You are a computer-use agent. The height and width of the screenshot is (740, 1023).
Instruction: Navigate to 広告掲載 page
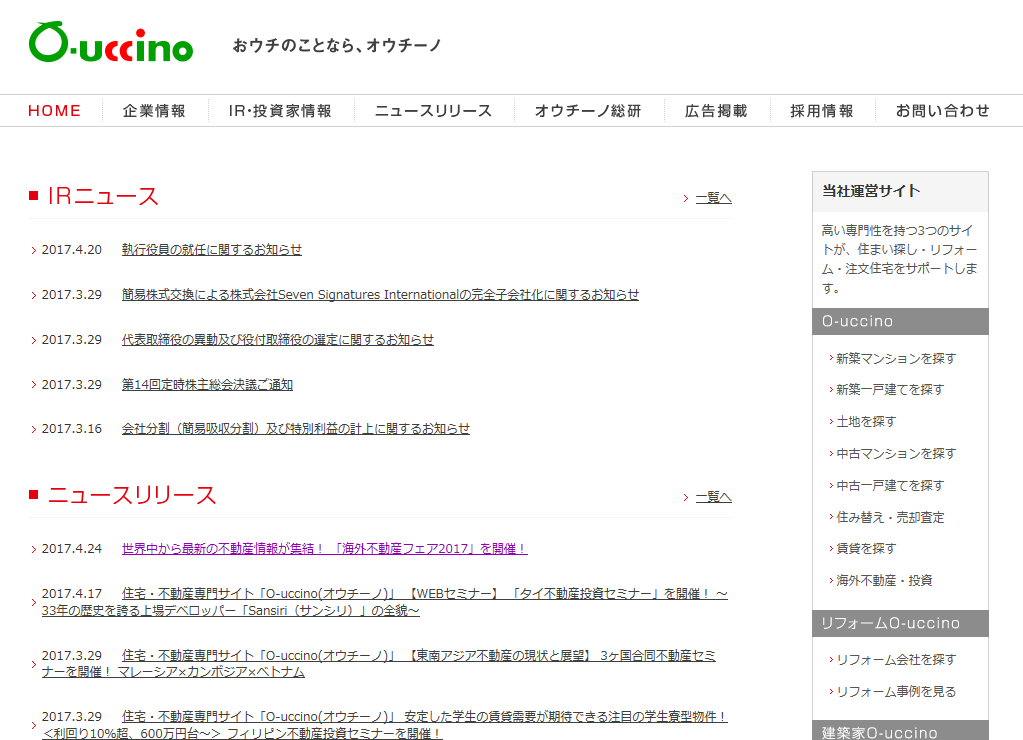point(716,111)
